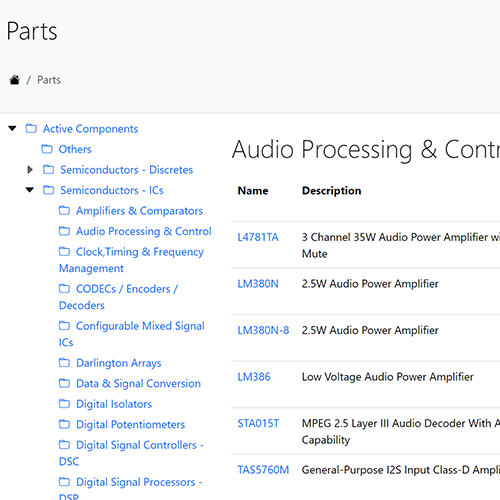Click folder icon beside Digital Potentiometers
Viewport: 500px width, 500px height.
click(64, 424)
